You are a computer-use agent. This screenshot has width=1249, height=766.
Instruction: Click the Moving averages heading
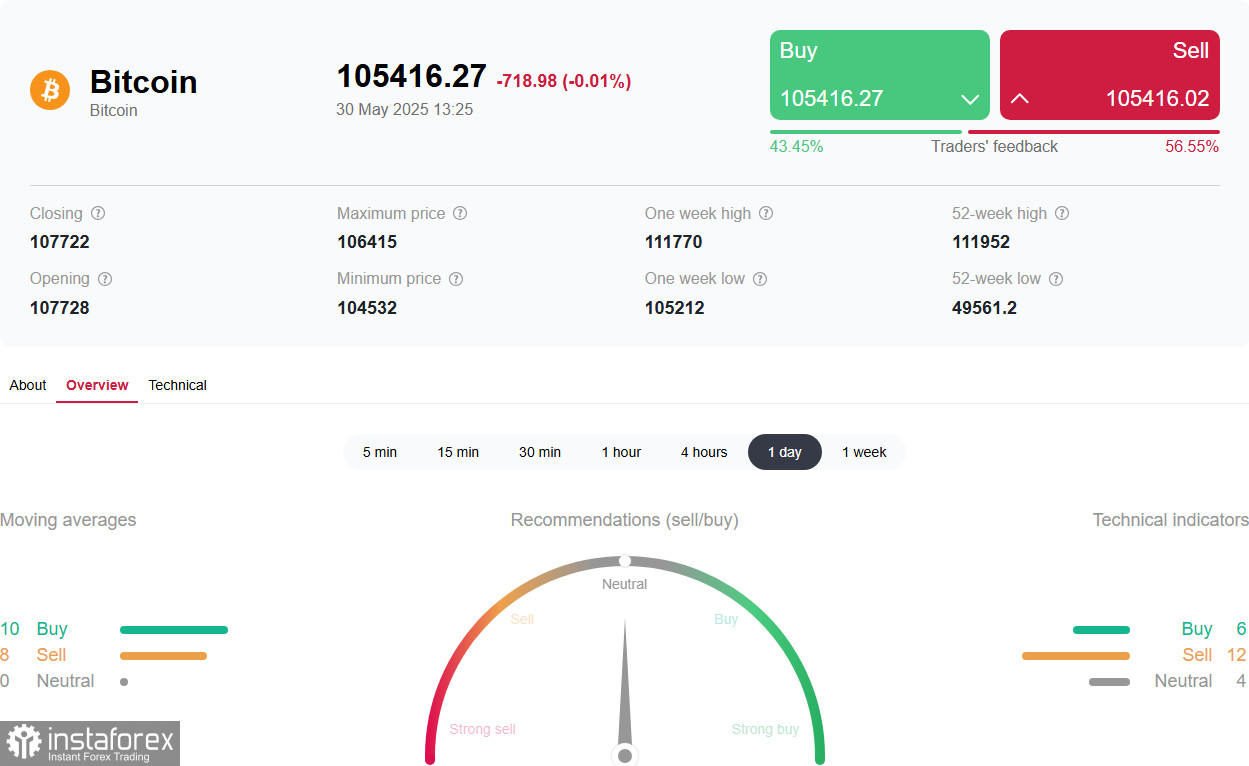[68, 520]
